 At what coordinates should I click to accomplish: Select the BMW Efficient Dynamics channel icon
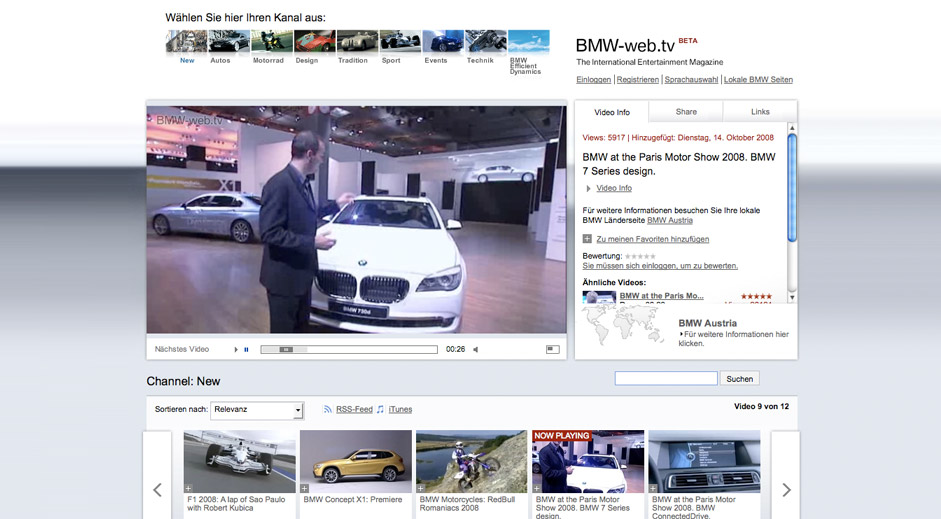tap(529, 41)
